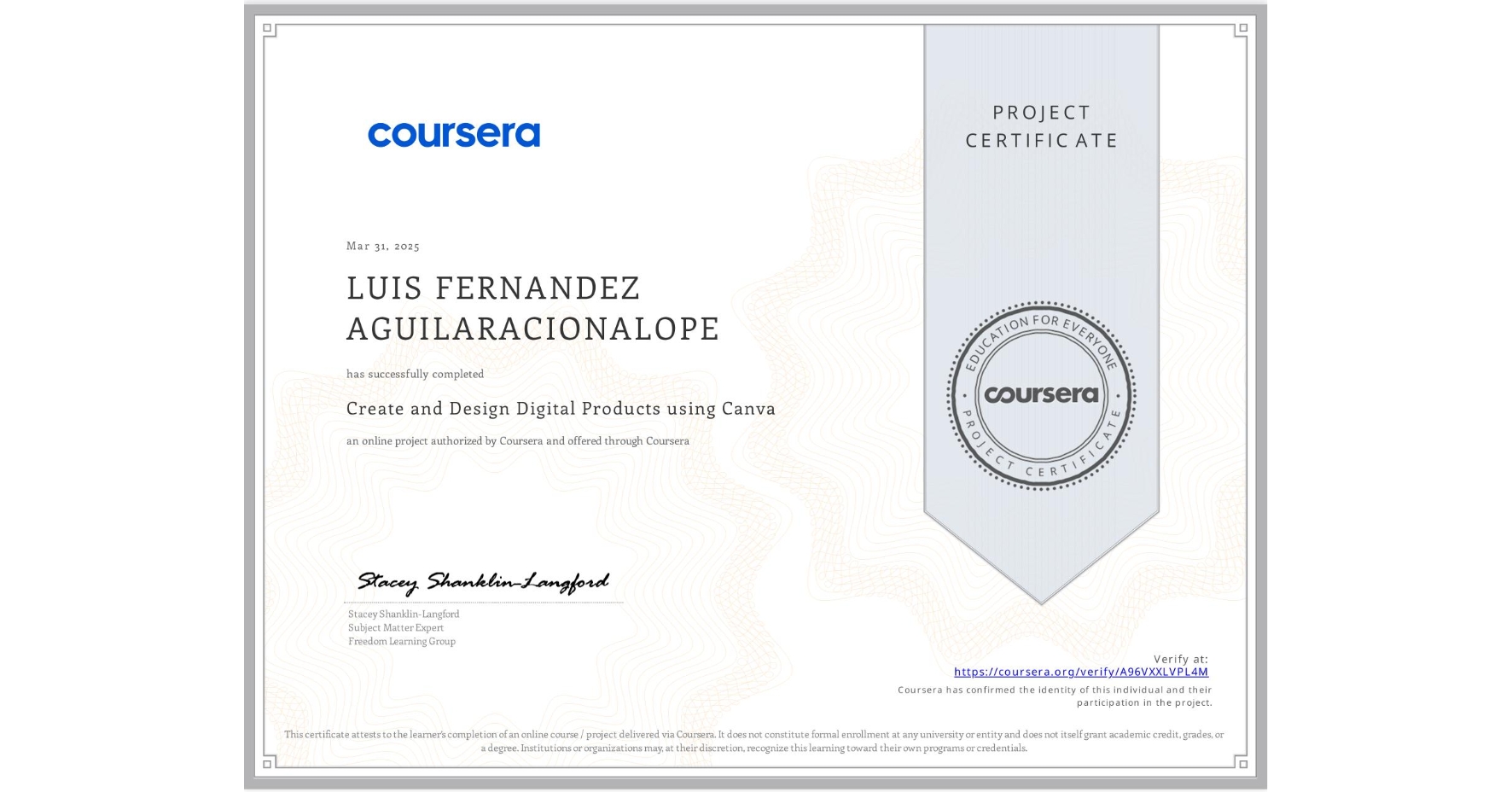Click the 'Freedom Learning Group' text
1512x792 pixels.
coord(402,641)
